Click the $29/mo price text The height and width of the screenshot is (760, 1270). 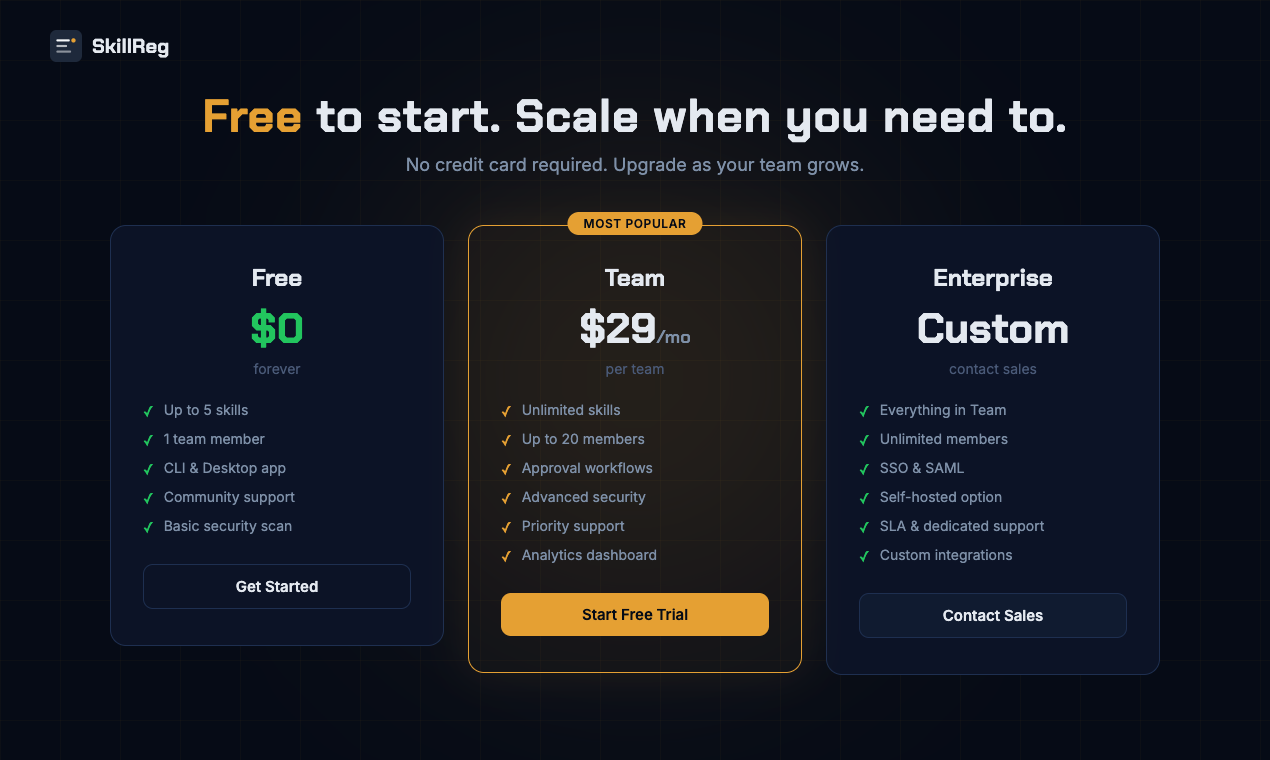click(634, 329)
